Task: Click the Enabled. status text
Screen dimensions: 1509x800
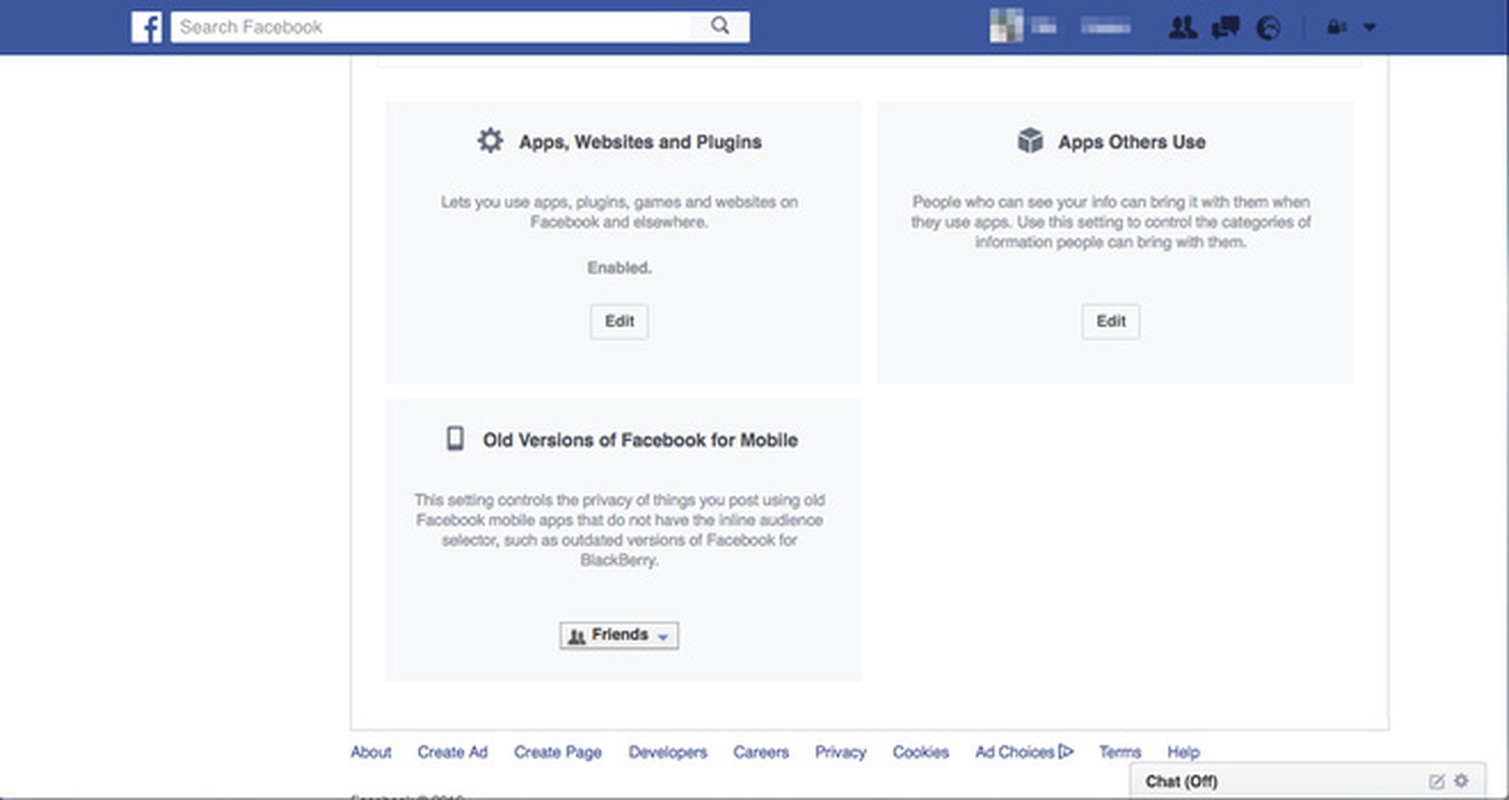Action: tap(619, 268)
